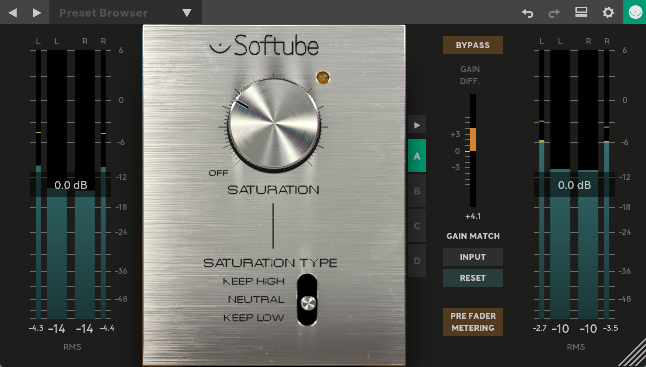The height and width of the screenshot is (367, 646).
Task: Set saturation type to KEEP LOW
Action: pos(253,318)
